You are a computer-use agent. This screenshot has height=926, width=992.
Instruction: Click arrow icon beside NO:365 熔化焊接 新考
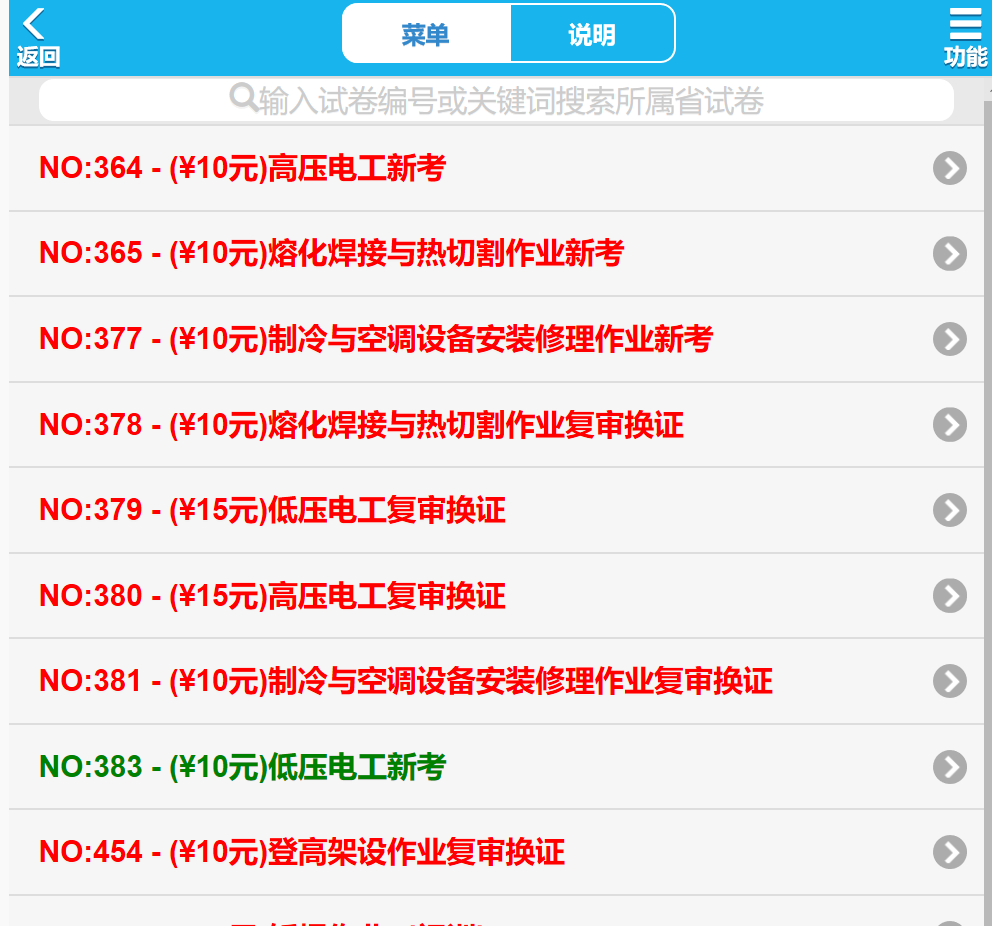(949, 254)
